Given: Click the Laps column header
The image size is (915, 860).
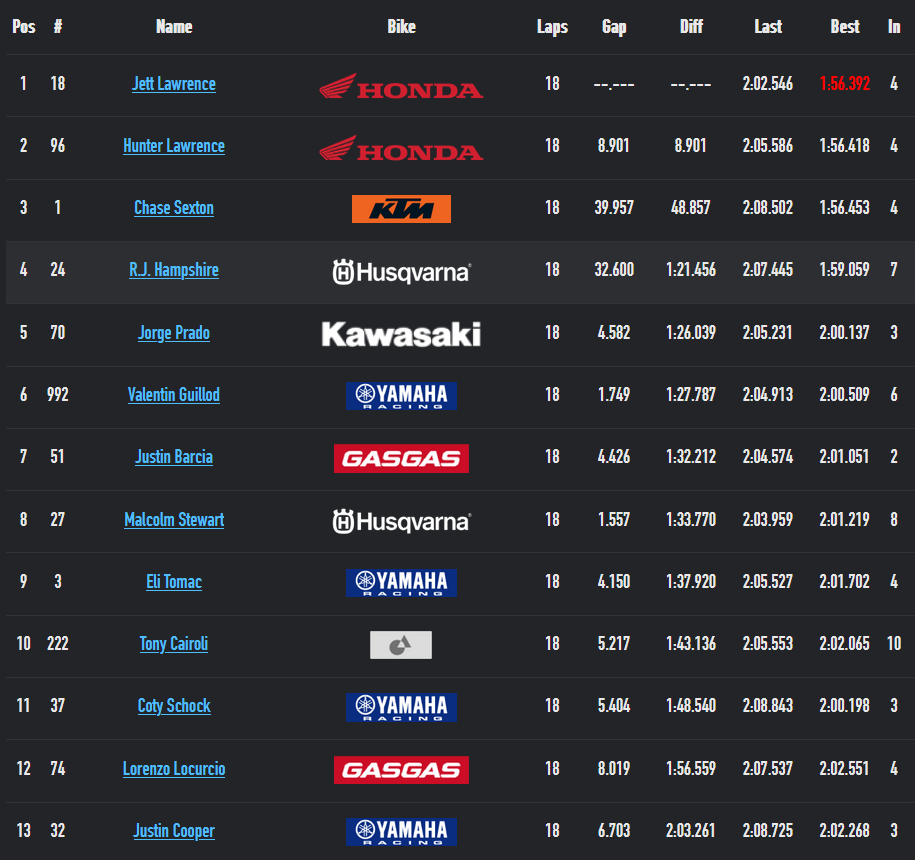Looking at the screenshot, I should (552, 27).
